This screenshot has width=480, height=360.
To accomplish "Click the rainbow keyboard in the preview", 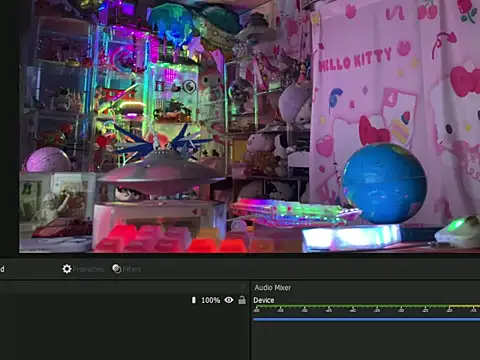I will click(295, 213).
